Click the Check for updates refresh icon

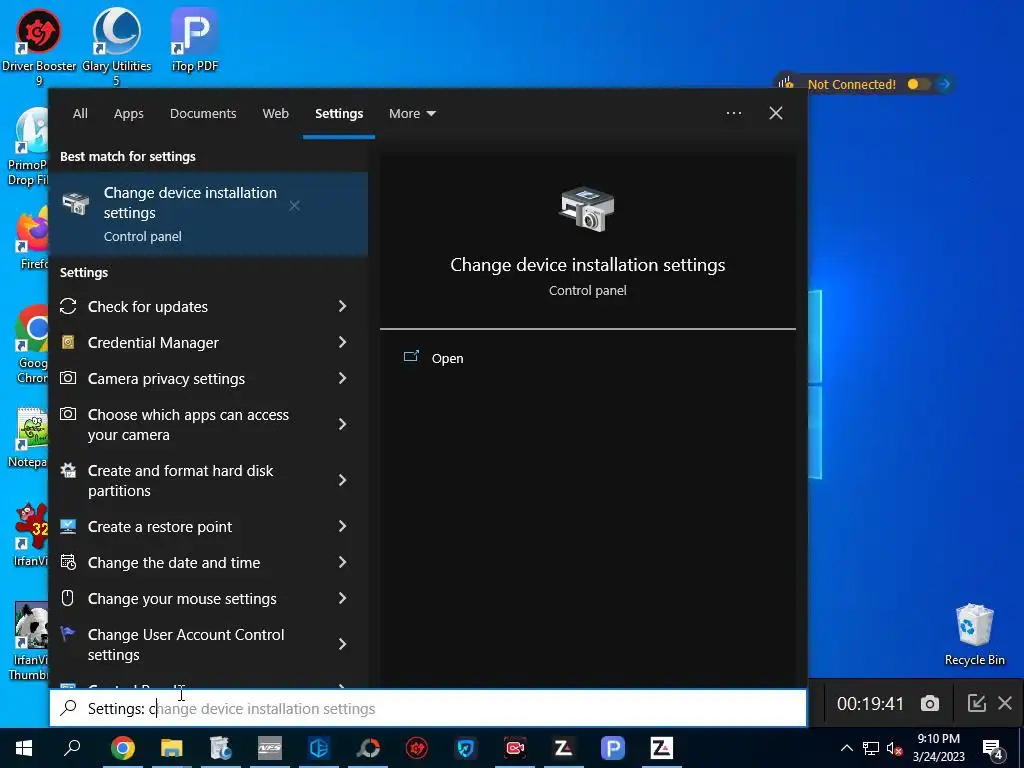coord(68,306)
